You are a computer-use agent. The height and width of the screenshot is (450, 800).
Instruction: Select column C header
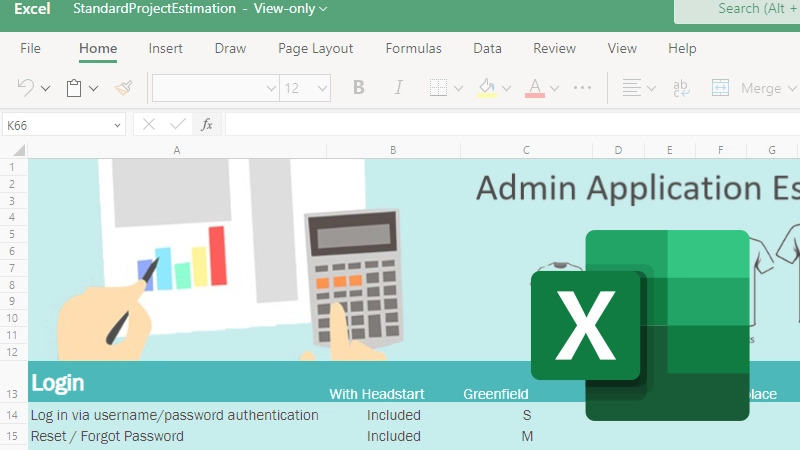coord(526,150)
